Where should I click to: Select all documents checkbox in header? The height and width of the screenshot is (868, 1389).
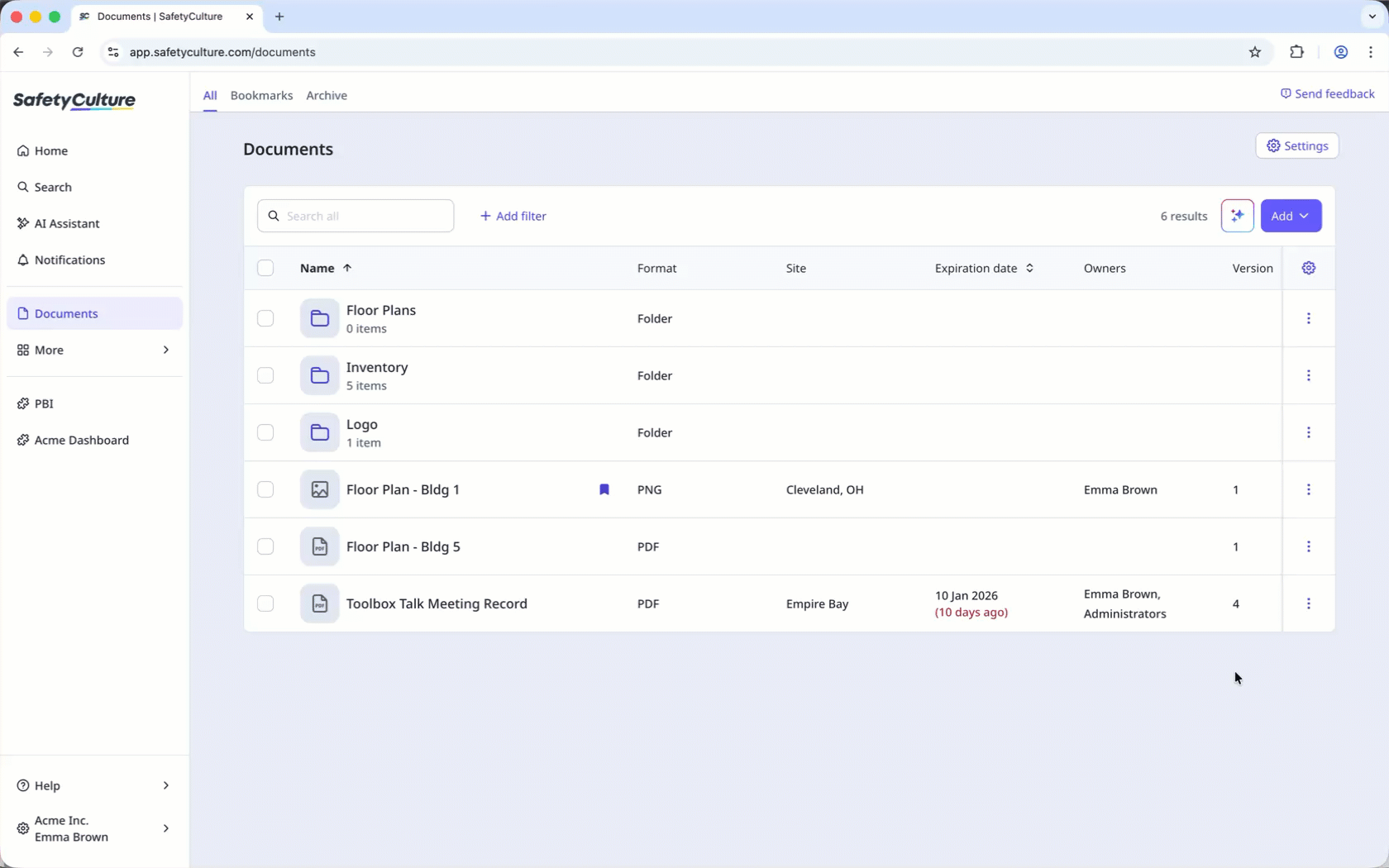(x=265, y=268)
